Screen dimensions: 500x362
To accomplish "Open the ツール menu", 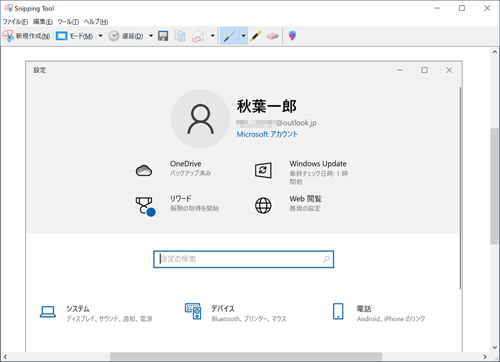I will point(68,22).
